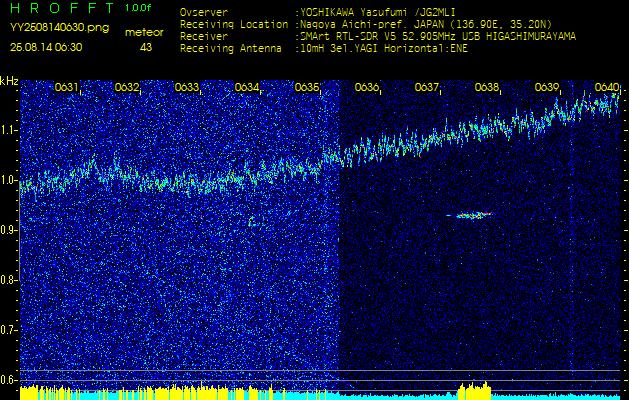Click the meteor label
The height and width of the screenshot is (400, 629).
point(144,33)
